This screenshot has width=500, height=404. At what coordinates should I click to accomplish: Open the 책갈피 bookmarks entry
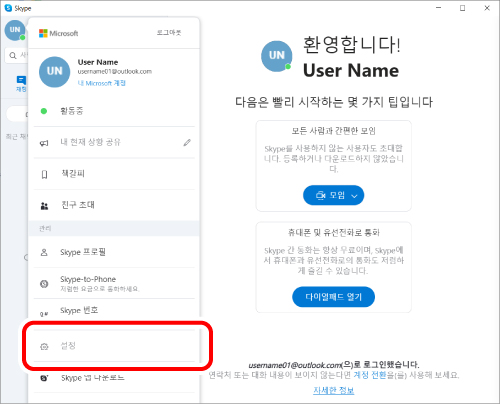pos(114,174)
